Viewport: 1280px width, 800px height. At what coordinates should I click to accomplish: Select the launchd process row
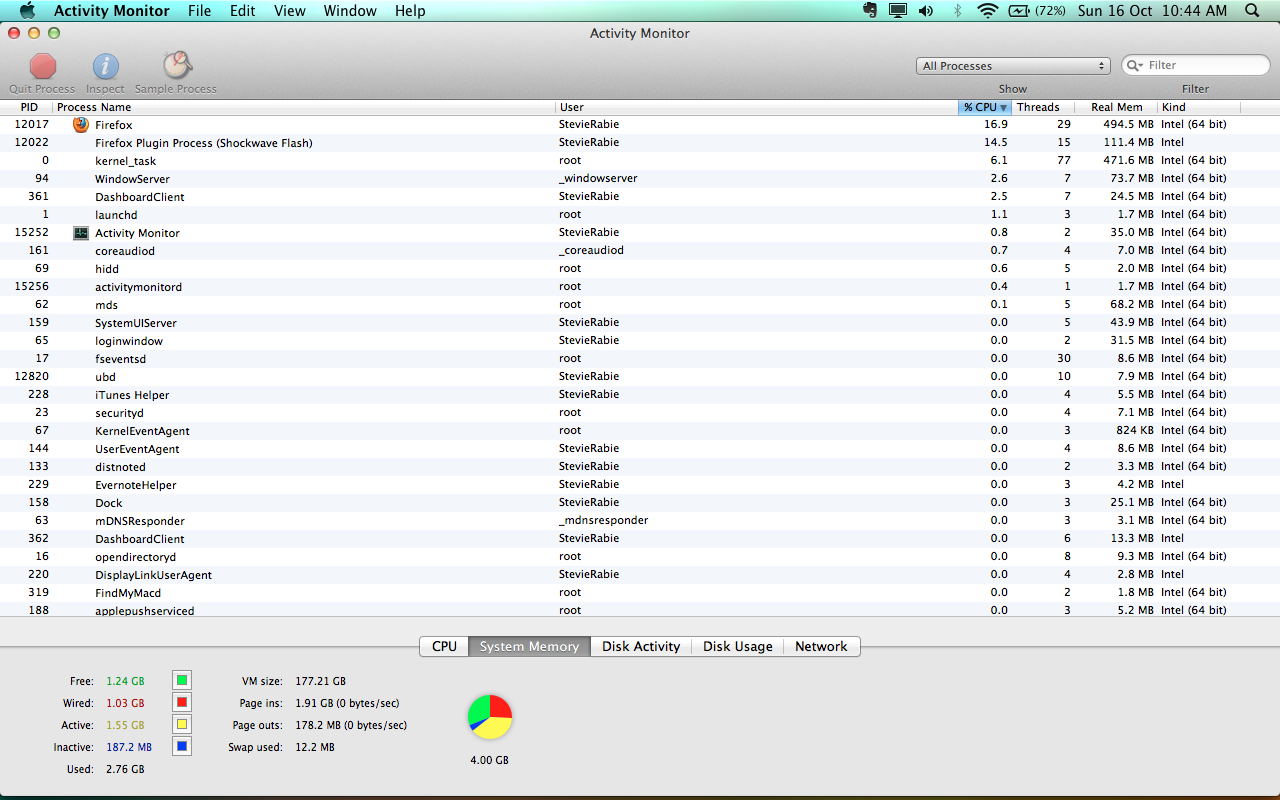click(x=640, y=215)
